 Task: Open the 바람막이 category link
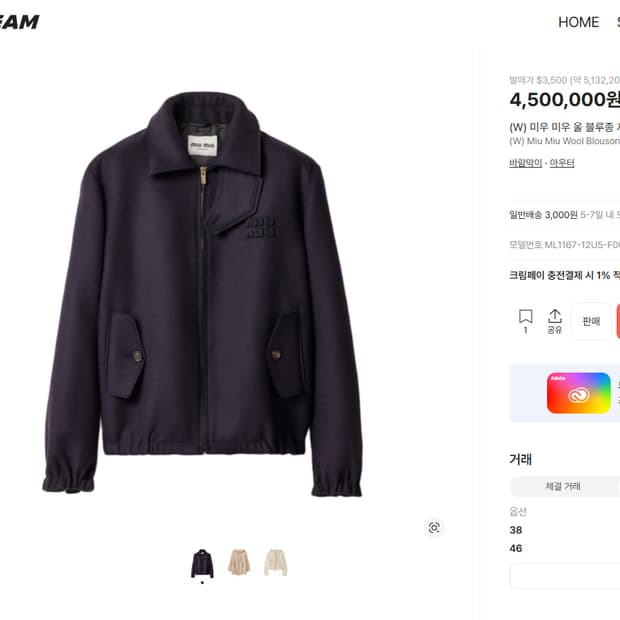525,163
